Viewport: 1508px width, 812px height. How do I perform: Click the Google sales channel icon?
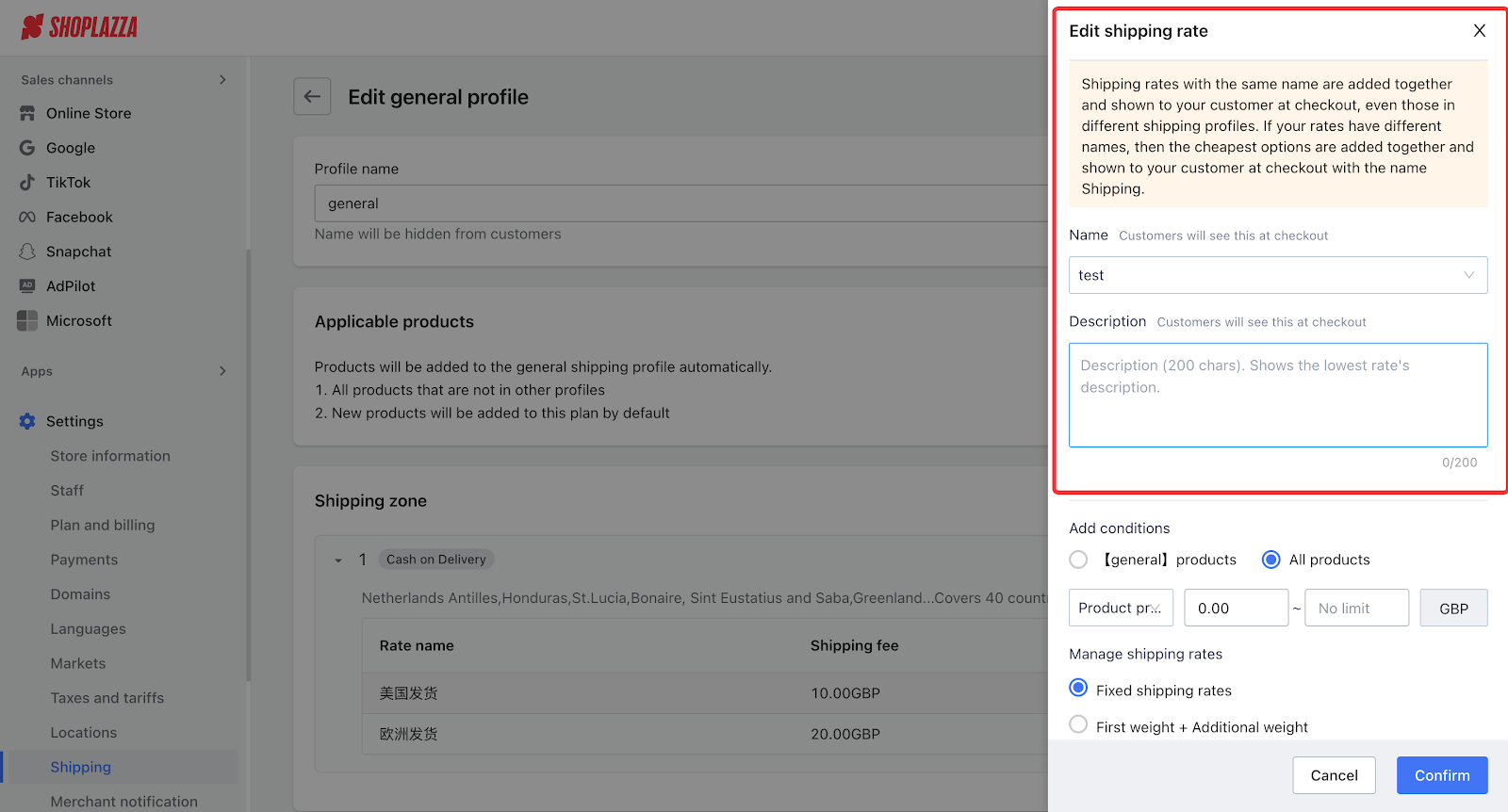[x=27, y=148]
